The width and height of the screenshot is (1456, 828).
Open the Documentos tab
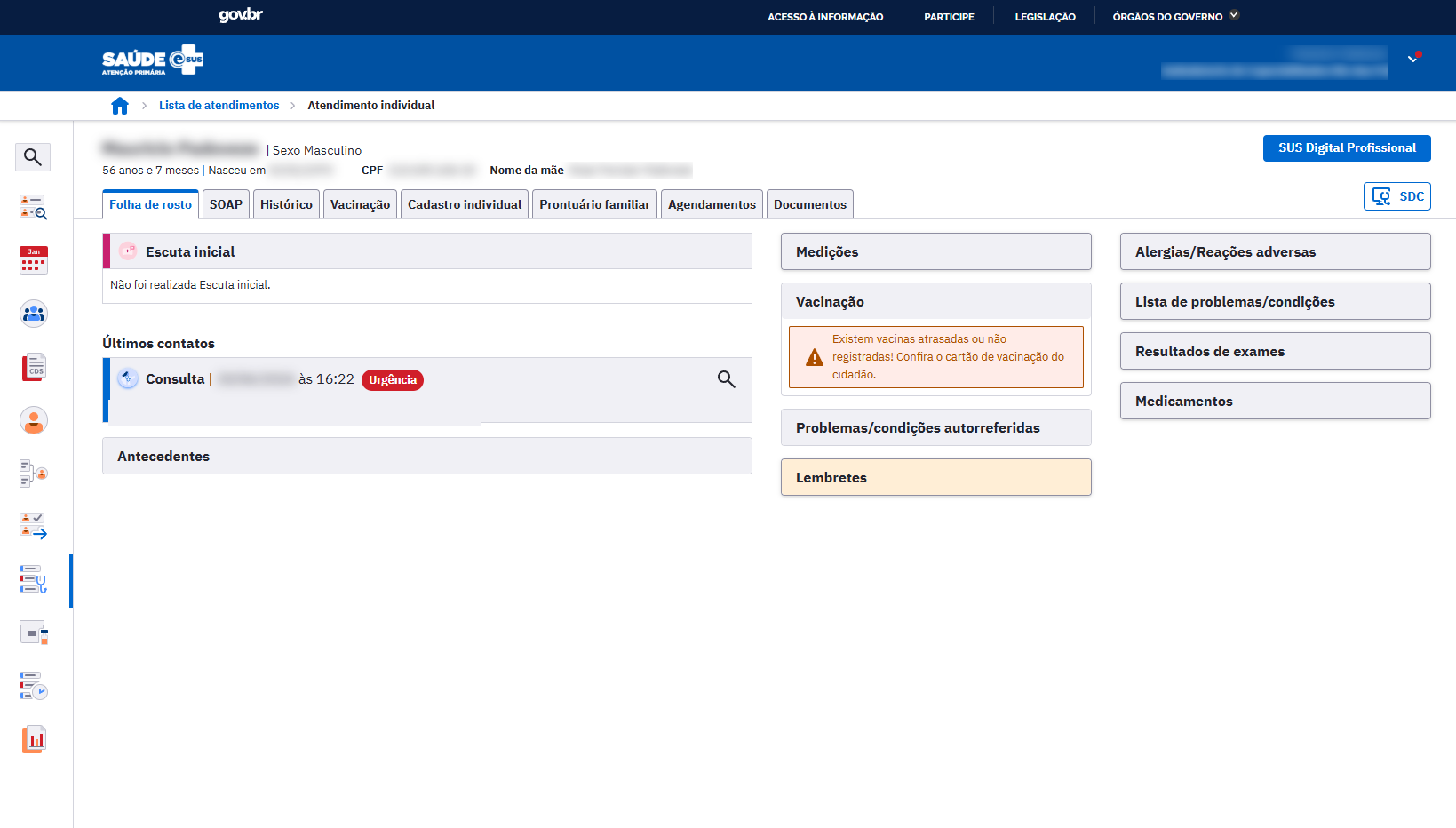click(x=810, y=204)
